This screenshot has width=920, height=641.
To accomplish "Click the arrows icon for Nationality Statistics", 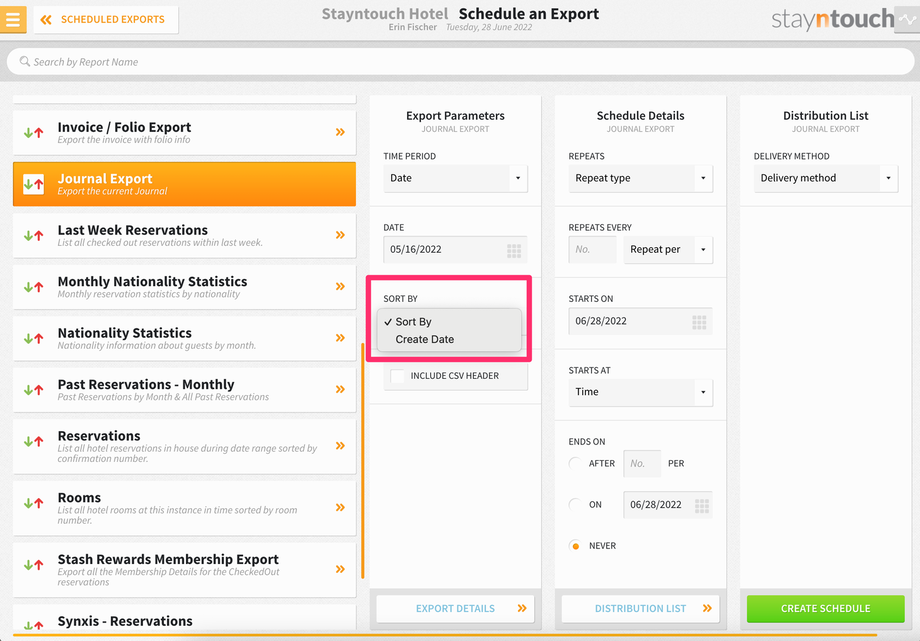I will coord(33,338).
